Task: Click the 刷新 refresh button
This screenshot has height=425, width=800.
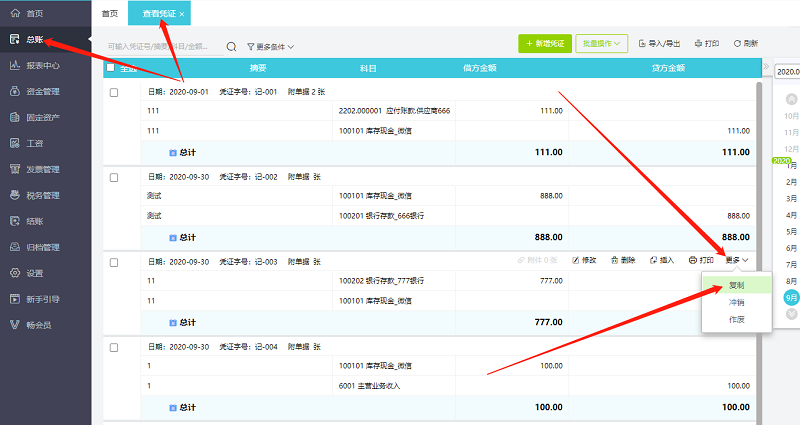Action: point(746,44)
